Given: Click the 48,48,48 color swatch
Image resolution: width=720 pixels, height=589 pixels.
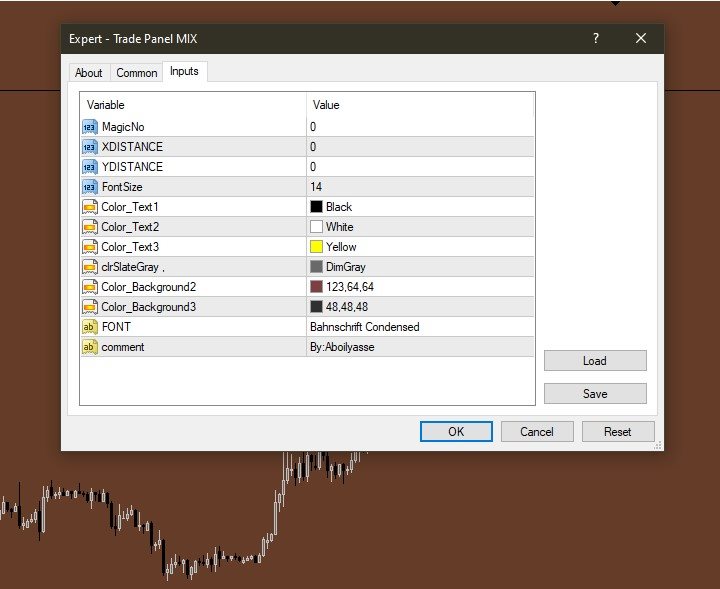Looking at the screenshot, I should tap(316, 307).
